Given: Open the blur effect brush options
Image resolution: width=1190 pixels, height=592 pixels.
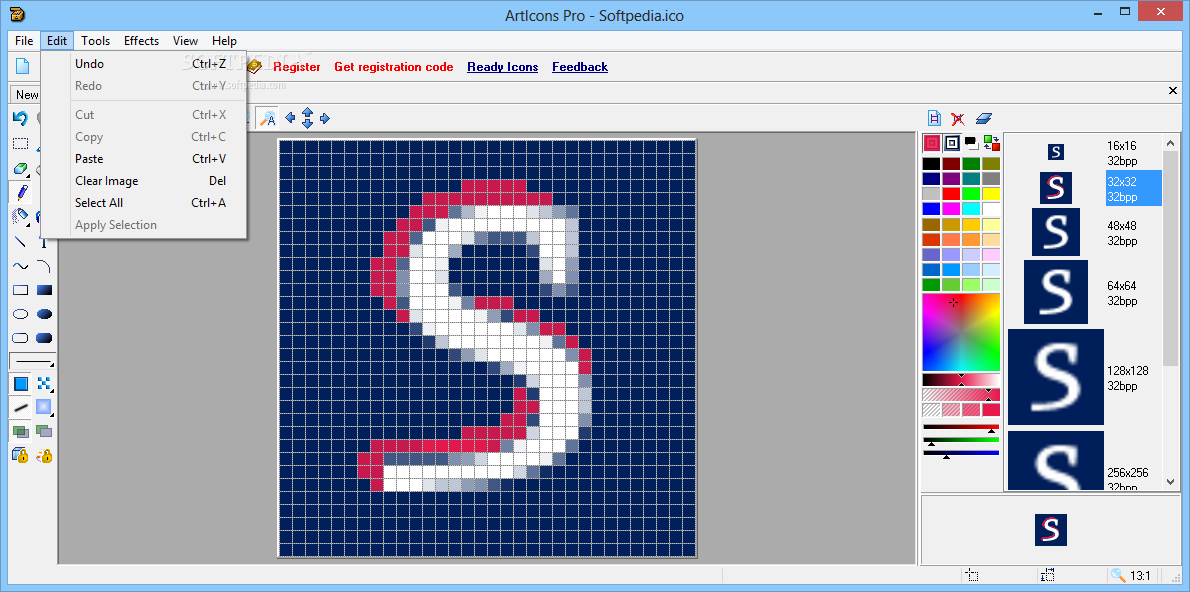Looking at the screenshot, I should (45, 408).
